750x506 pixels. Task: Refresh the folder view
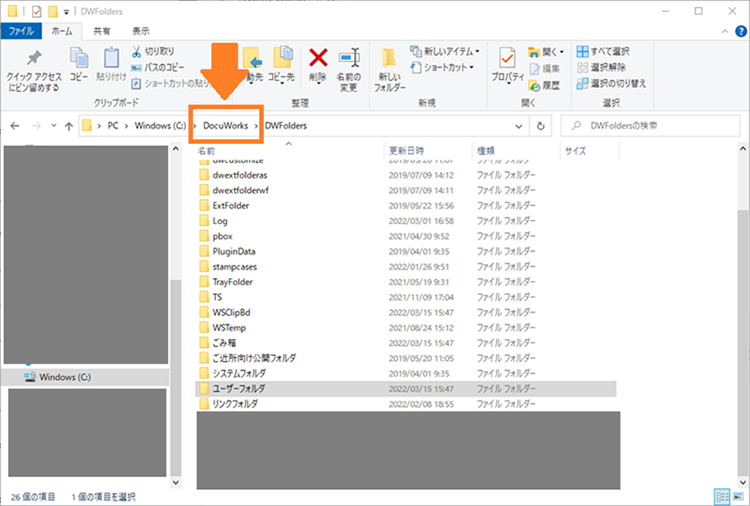[x=540, y=126]
